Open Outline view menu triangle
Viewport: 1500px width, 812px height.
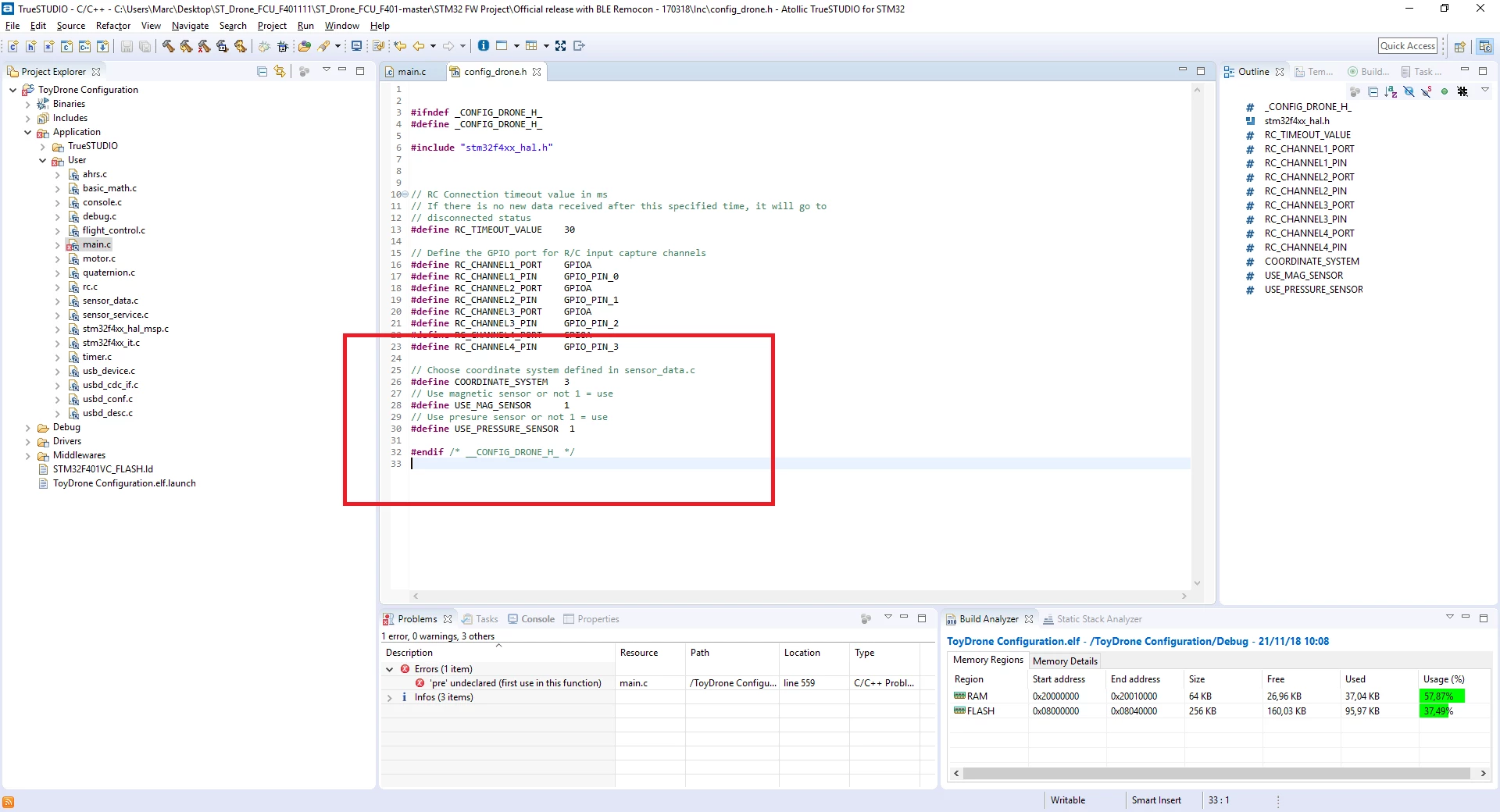pyautogui.click(x=1485, y=90)
